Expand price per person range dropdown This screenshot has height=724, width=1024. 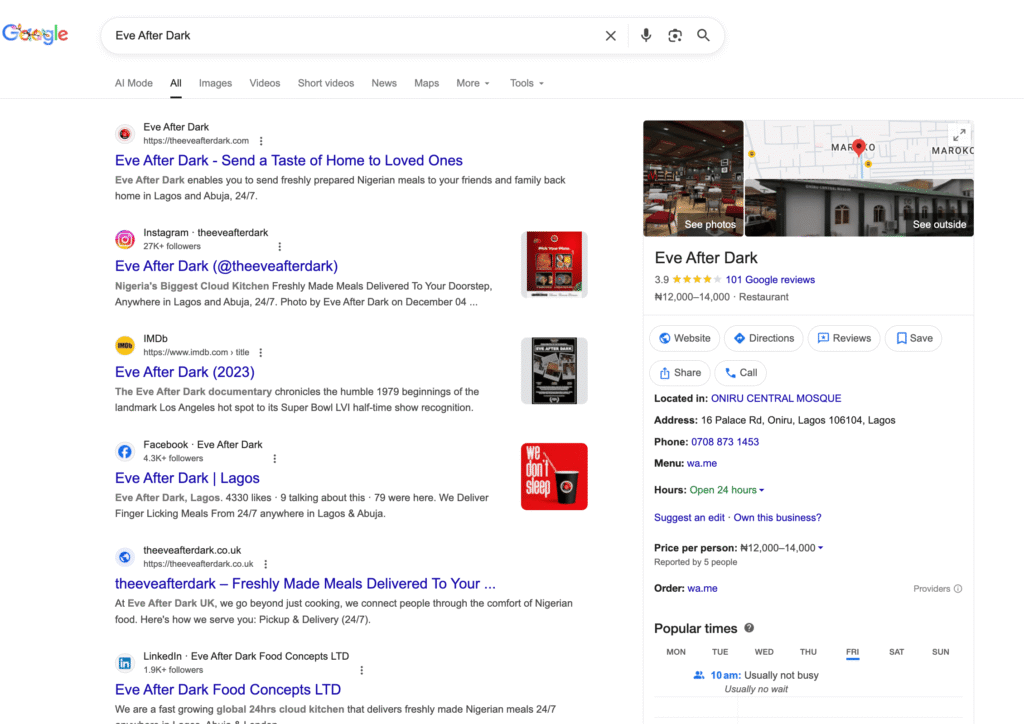pyautogui.click(x=821, y=548)
